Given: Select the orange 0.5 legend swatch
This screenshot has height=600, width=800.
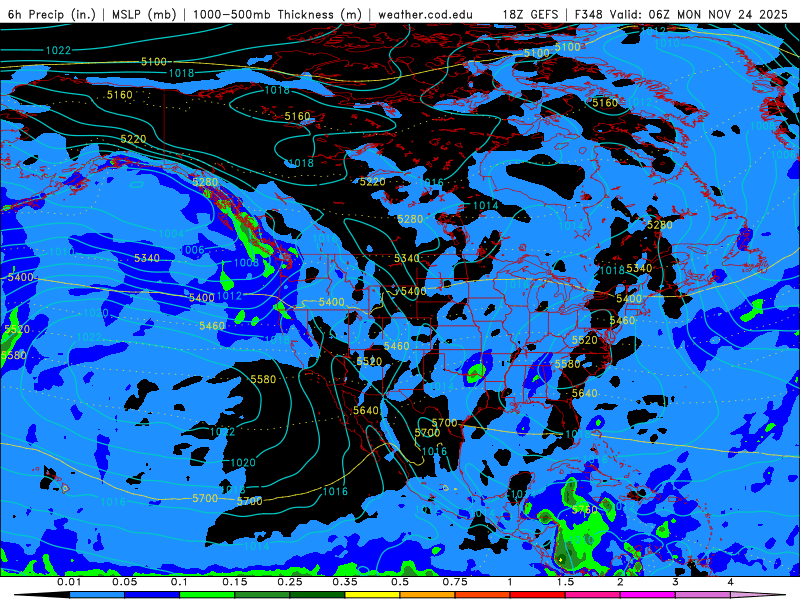Looking at the screenshot, I should coord(428,595).
